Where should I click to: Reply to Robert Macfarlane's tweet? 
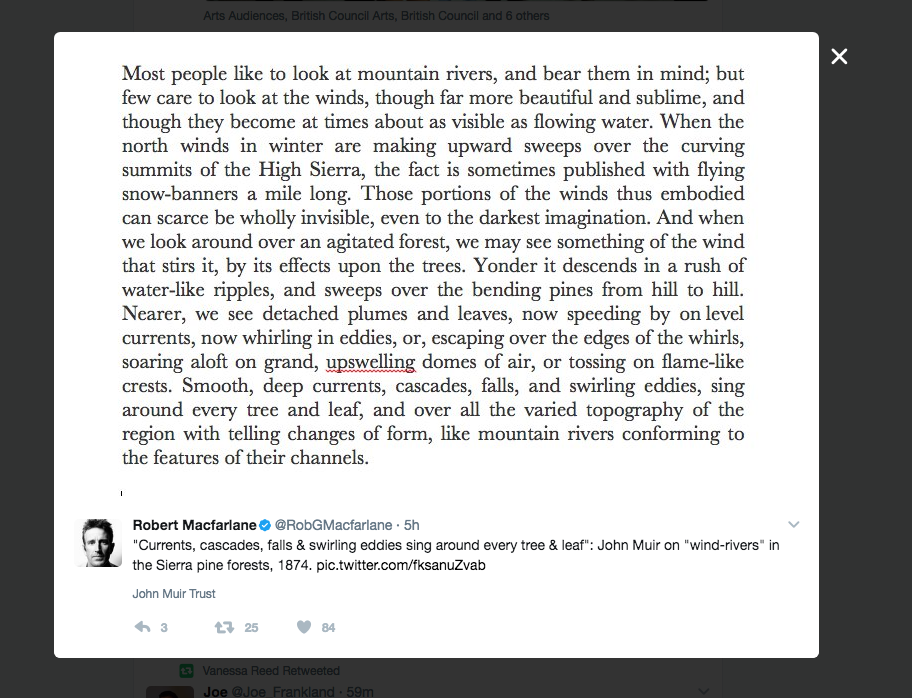(142, 627)
